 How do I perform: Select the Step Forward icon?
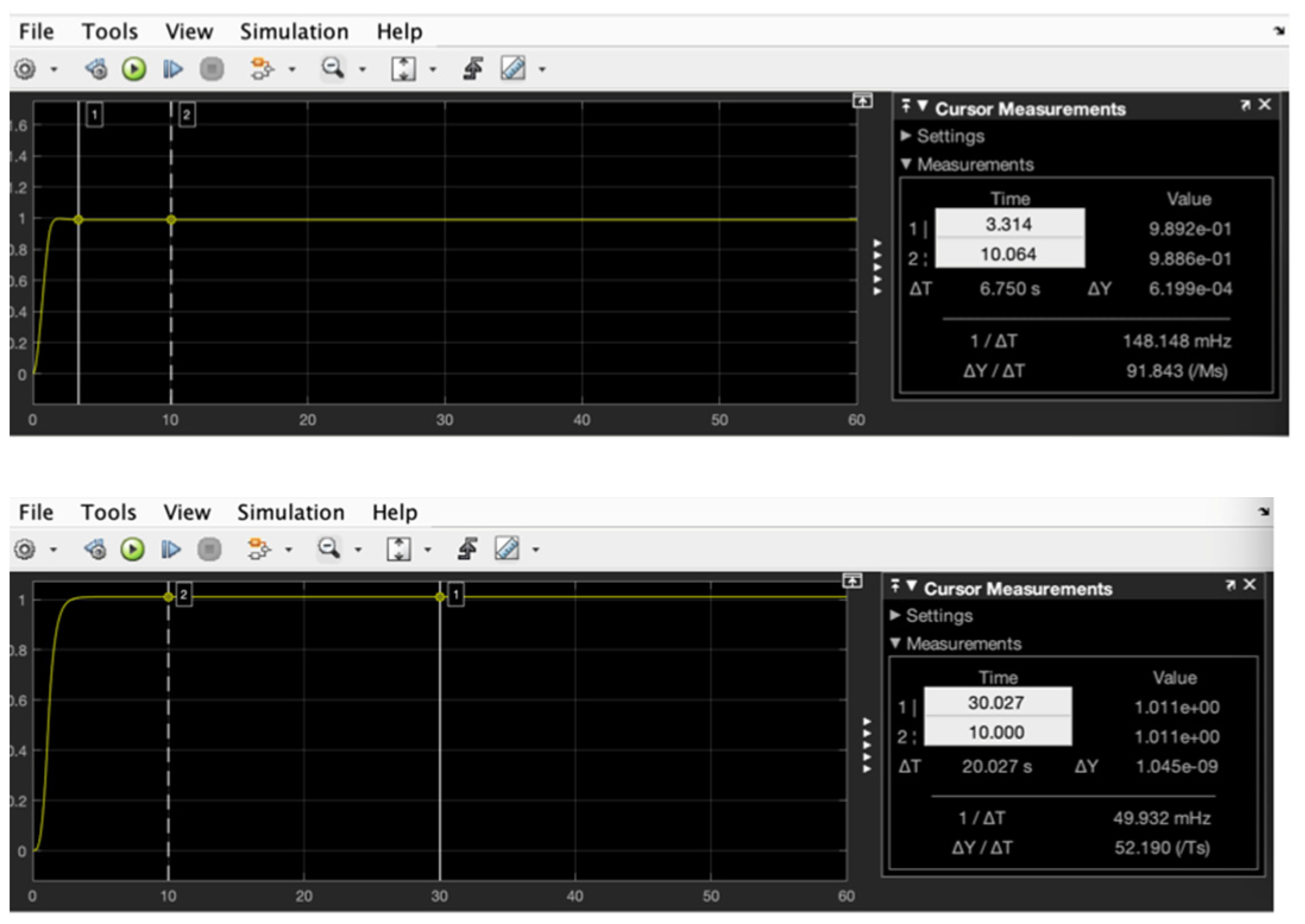[x=172, y=69]
